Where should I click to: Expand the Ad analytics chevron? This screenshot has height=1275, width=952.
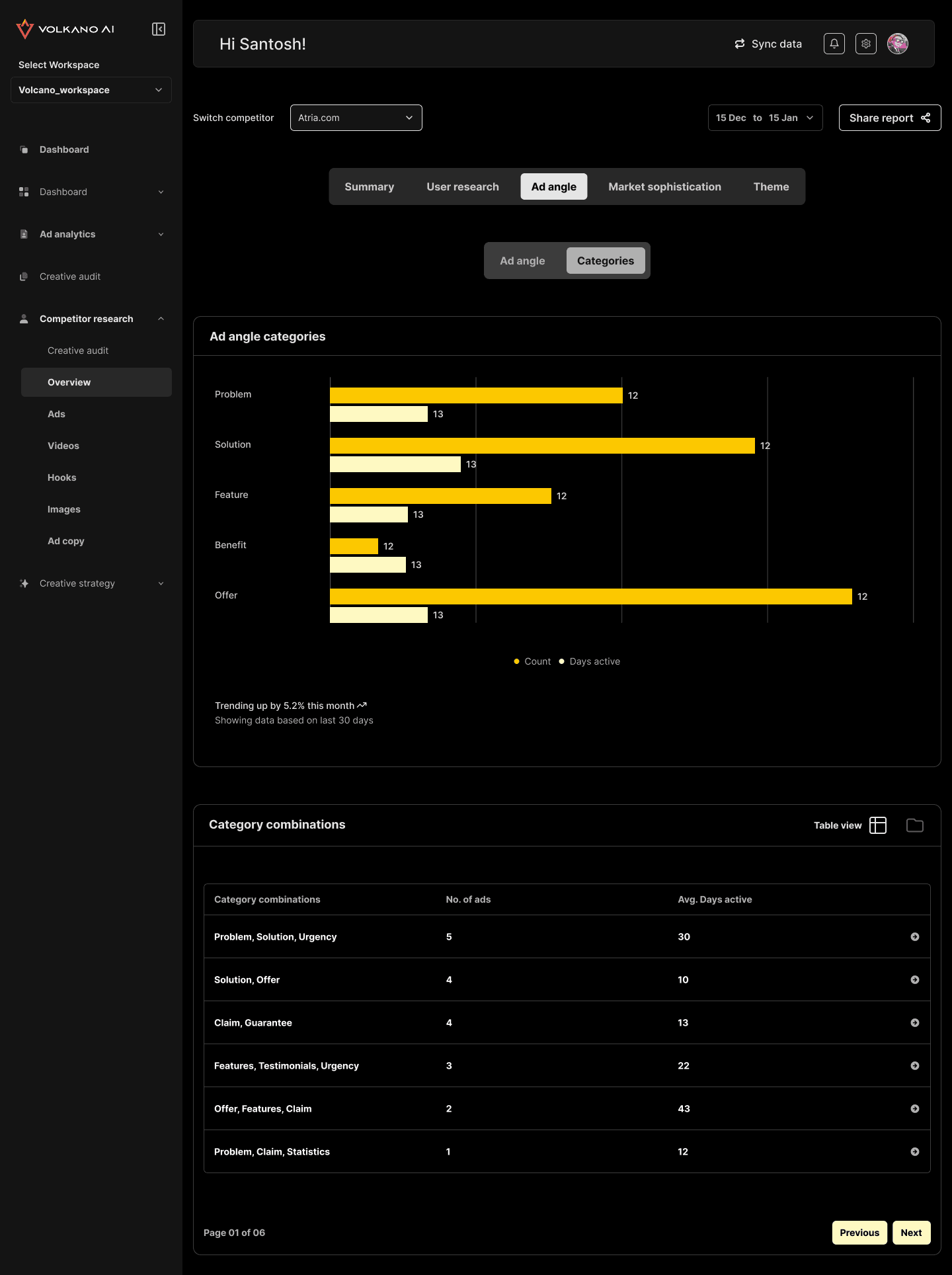(161, 234)
